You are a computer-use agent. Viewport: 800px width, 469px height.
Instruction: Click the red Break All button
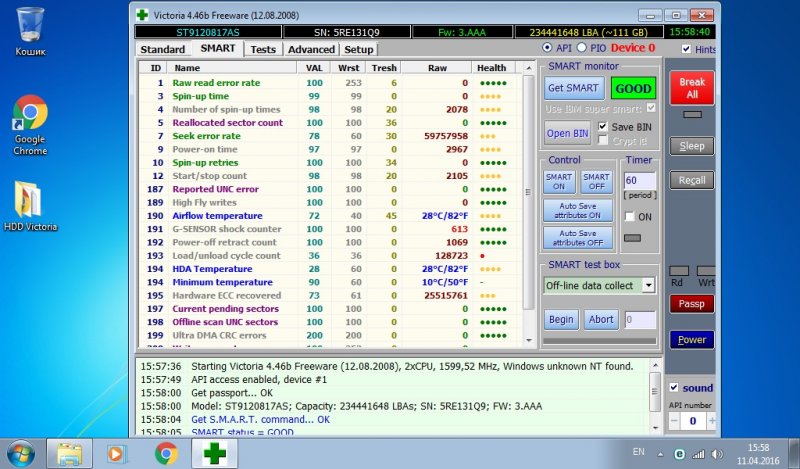coord(691,88)
